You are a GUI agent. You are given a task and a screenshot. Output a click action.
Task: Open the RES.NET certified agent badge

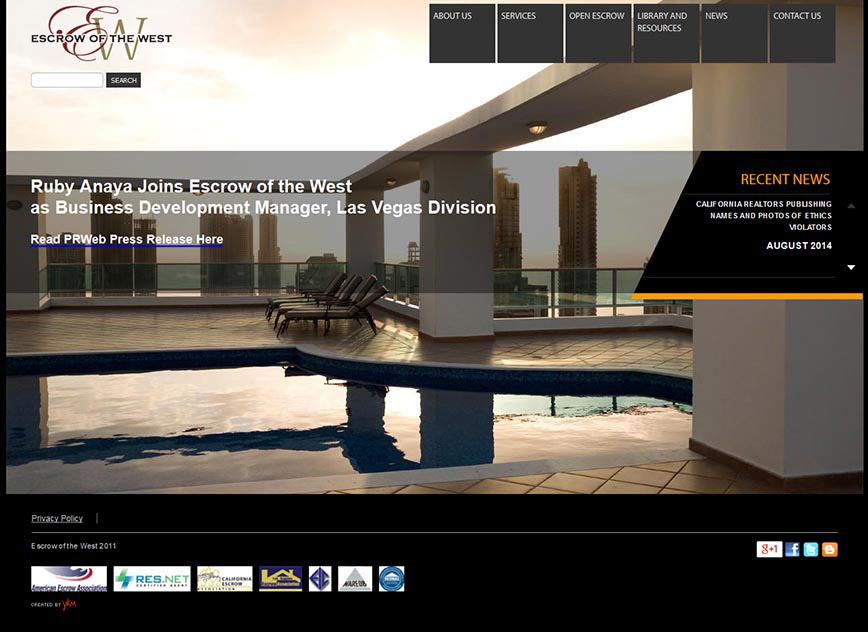(x=152, y=579)
